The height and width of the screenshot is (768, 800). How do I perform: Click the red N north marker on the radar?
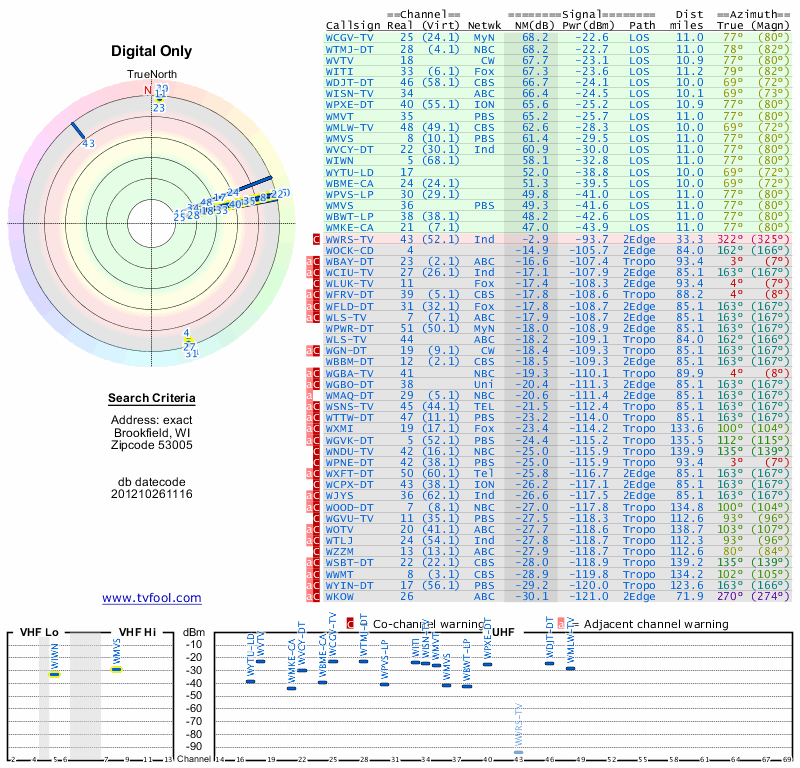tap(148, 91)
